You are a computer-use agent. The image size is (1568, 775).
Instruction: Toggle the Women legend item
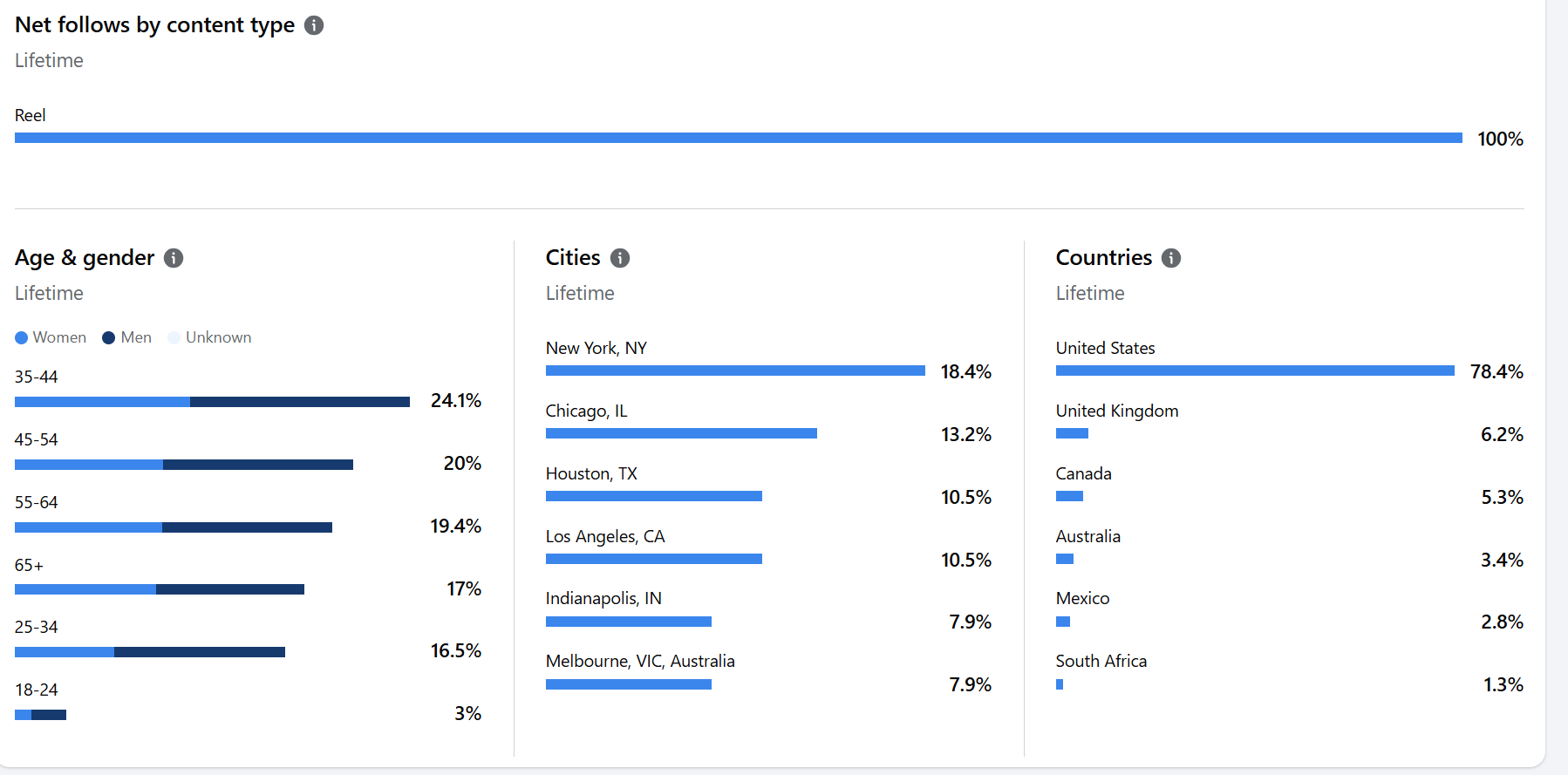tap(51, 337)
